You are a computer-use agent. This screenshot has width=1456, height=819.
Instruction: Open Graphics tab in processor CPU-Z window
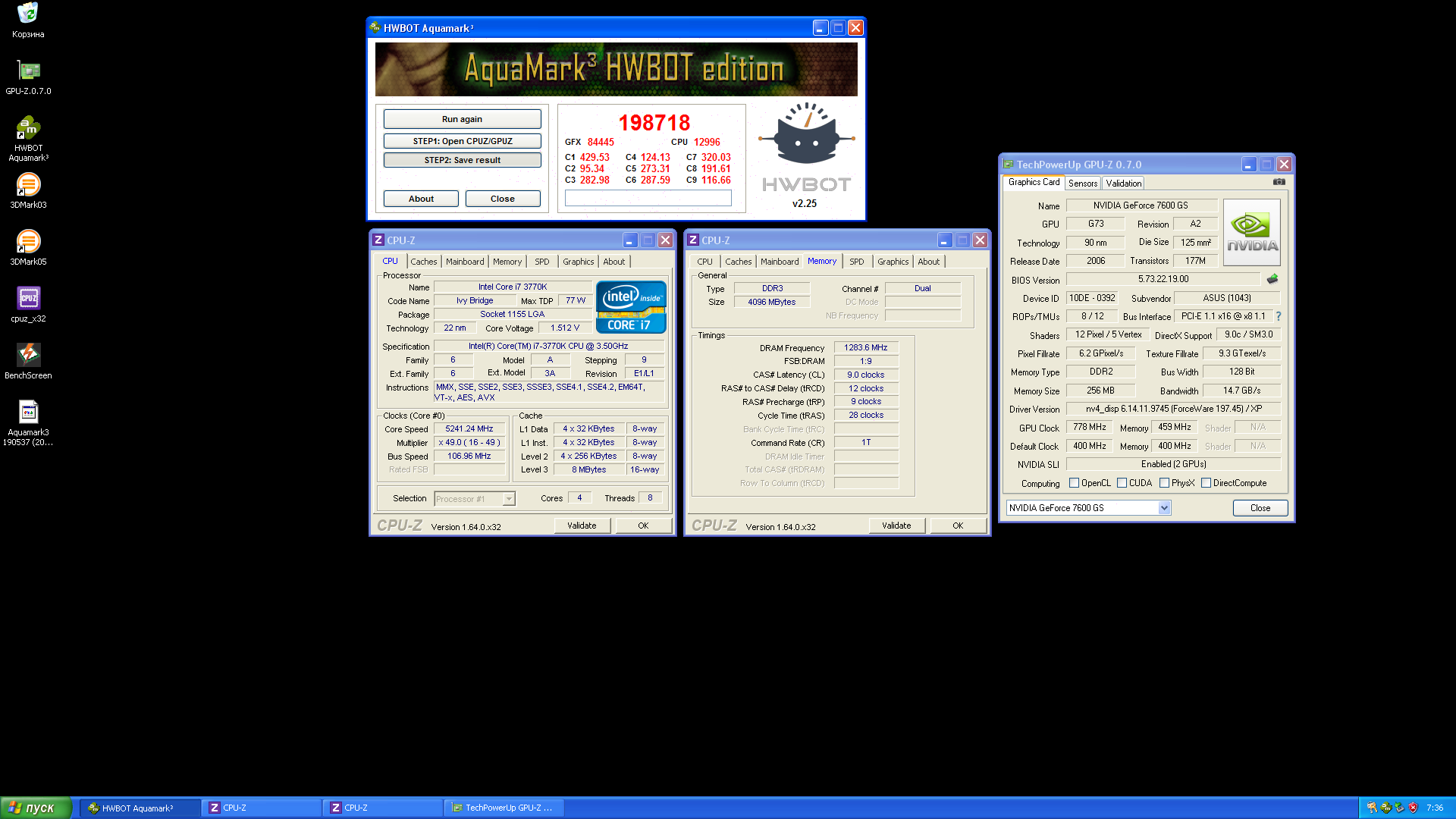click(579, 262)
